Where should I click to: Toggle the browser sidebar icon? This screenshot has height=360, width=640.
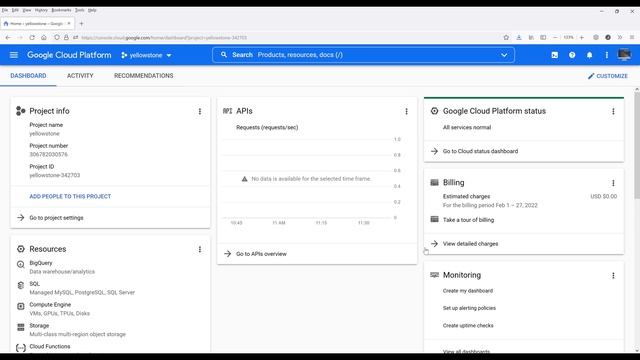pyautogui.click(x=543, y=38)
